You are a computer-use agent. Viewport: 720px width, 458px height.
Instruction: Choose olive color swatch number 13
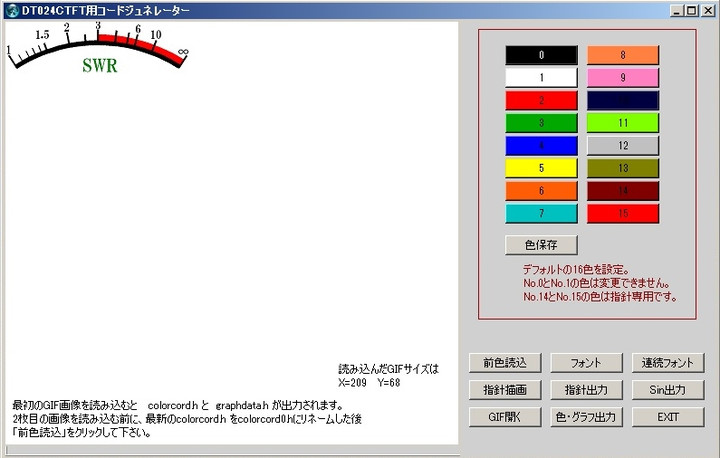tap(623, 168)
